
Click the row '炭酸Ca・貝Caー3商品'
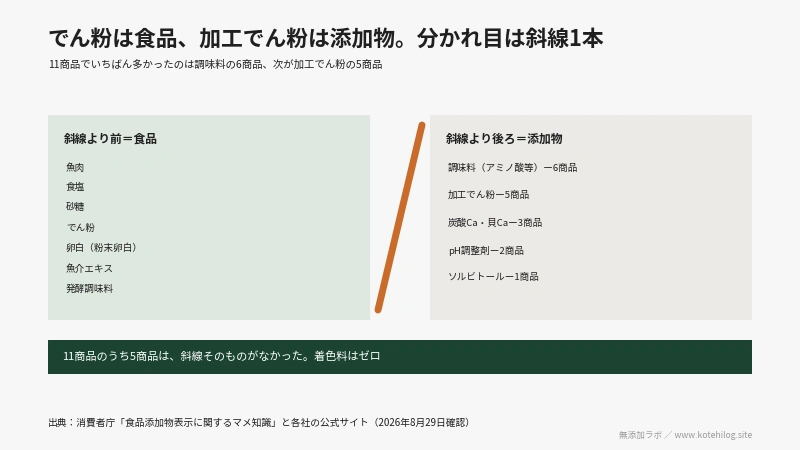[495, 222]
